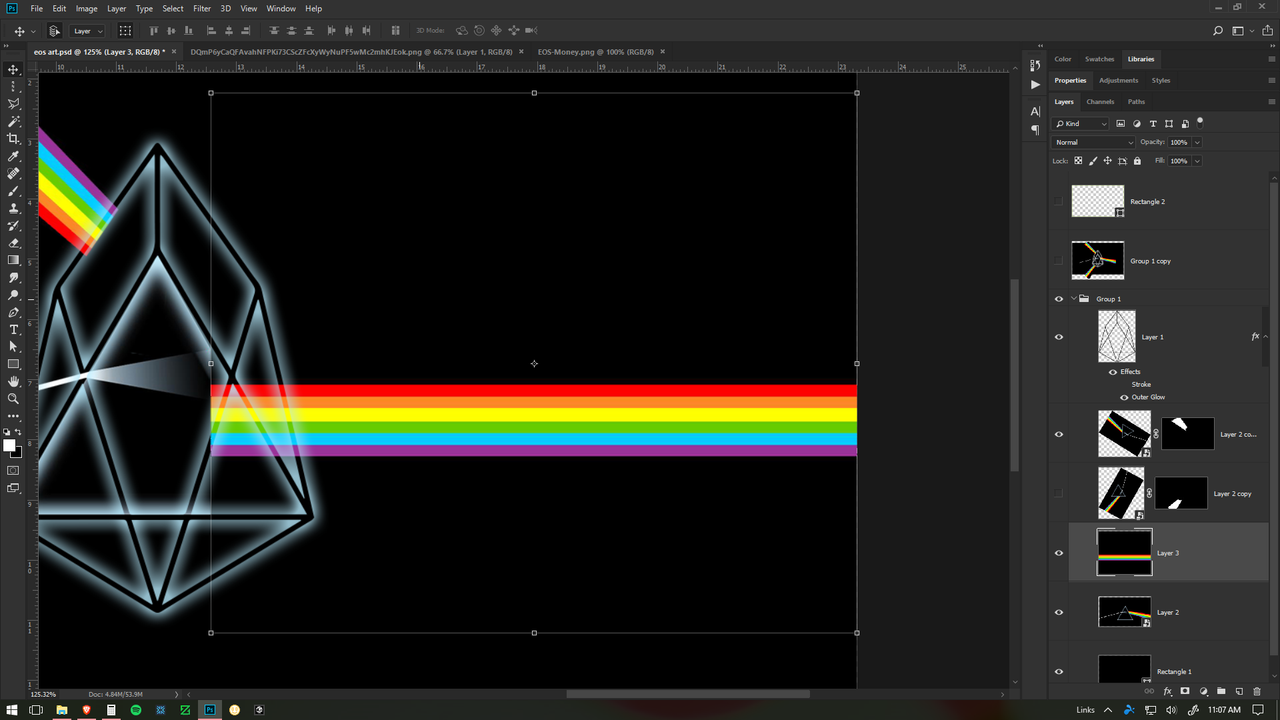Select the Clone Stamp tool

pyautogui.click(x=14, y=208)
